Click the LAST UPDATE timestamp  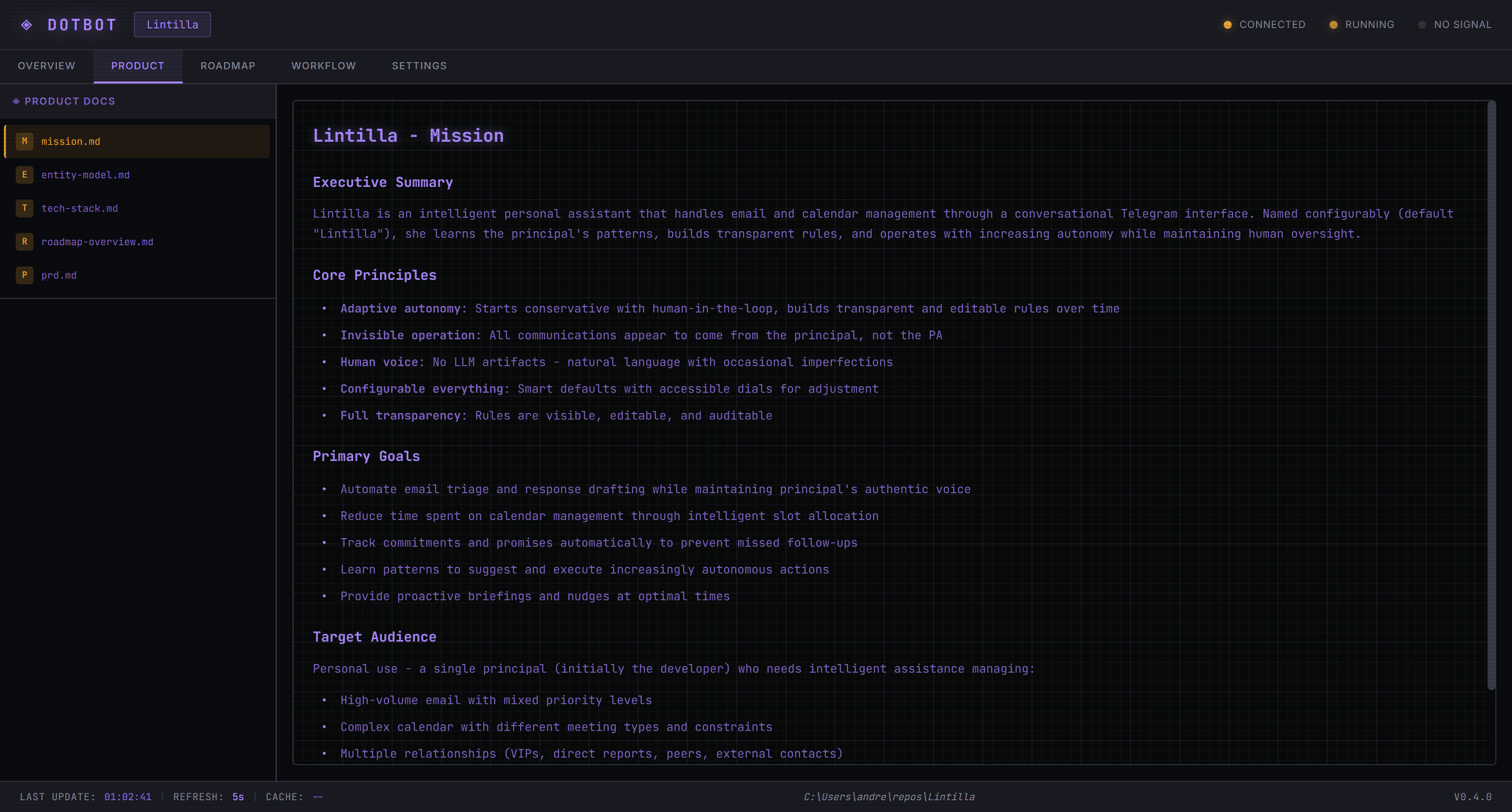tap(127, 797)
